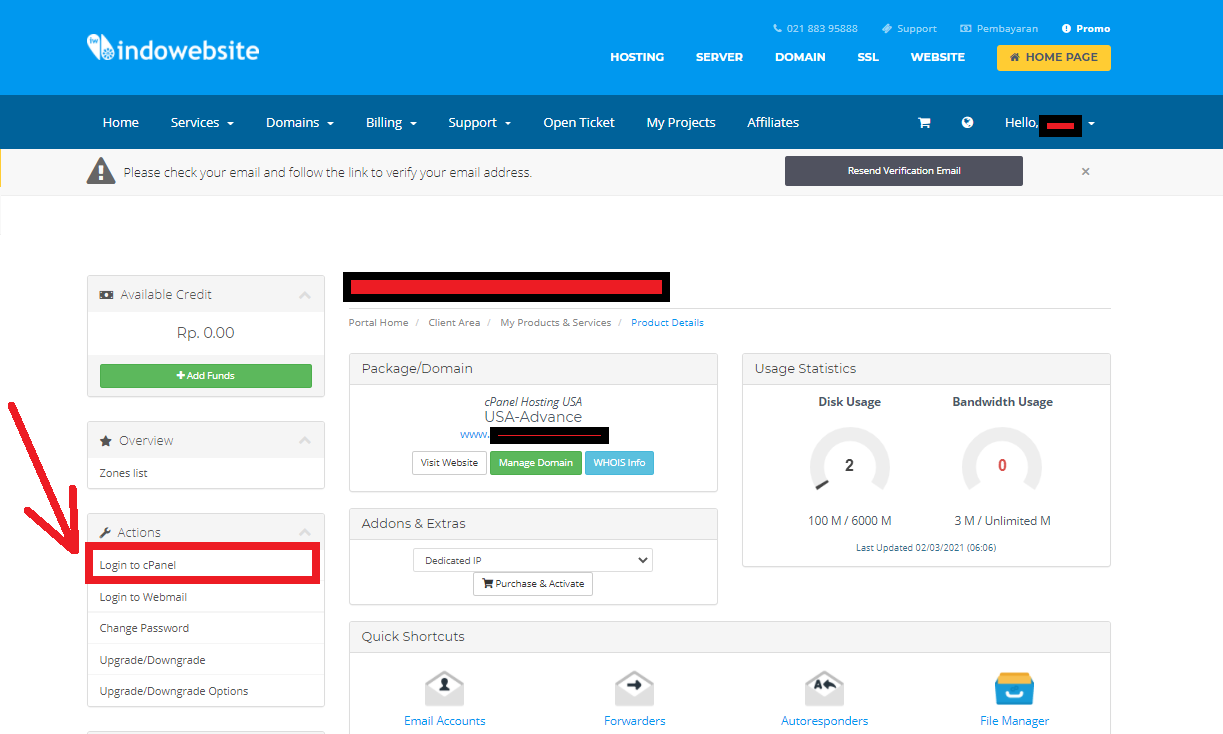Image resolution: width=1223 pixels, height=734 pixels.
Task: Open Email Accounts shortcut icon
Action: click(x=444, y=688)
